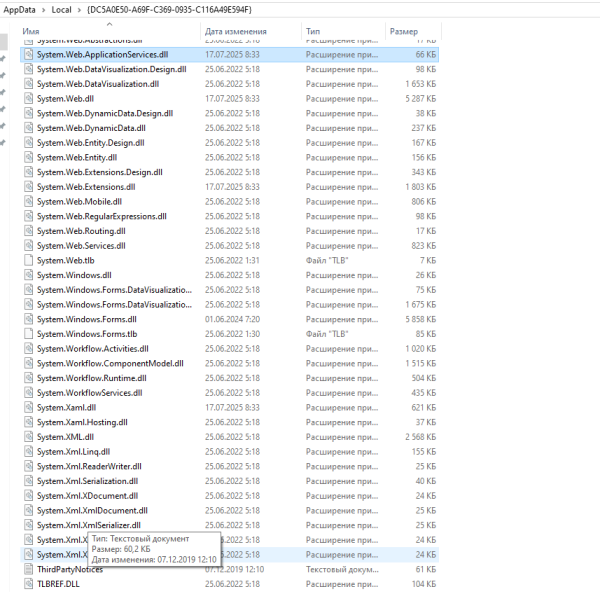Click the TLBREF.DLL file icon
This screenshot has width=600, height=594.
tap(28, 584)
